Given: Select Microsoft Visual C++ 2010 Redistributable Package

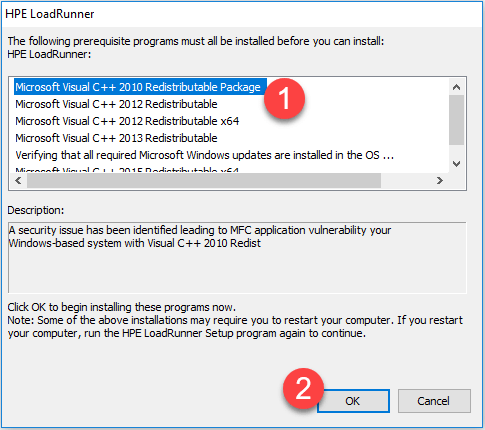Looking at the screenshot, I should pyautogui.click(x=140, y=87).
